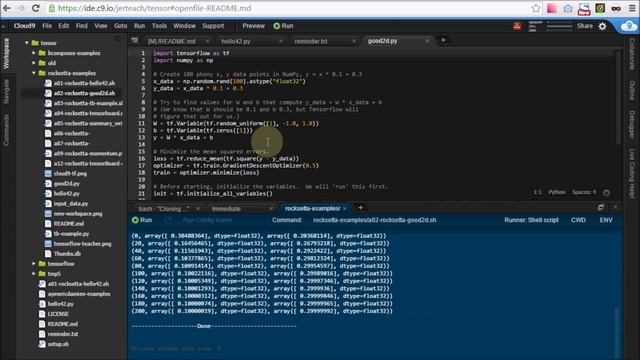Click the memory CPU disk usage bars
The image size is (640, 360).
[550, 26]
